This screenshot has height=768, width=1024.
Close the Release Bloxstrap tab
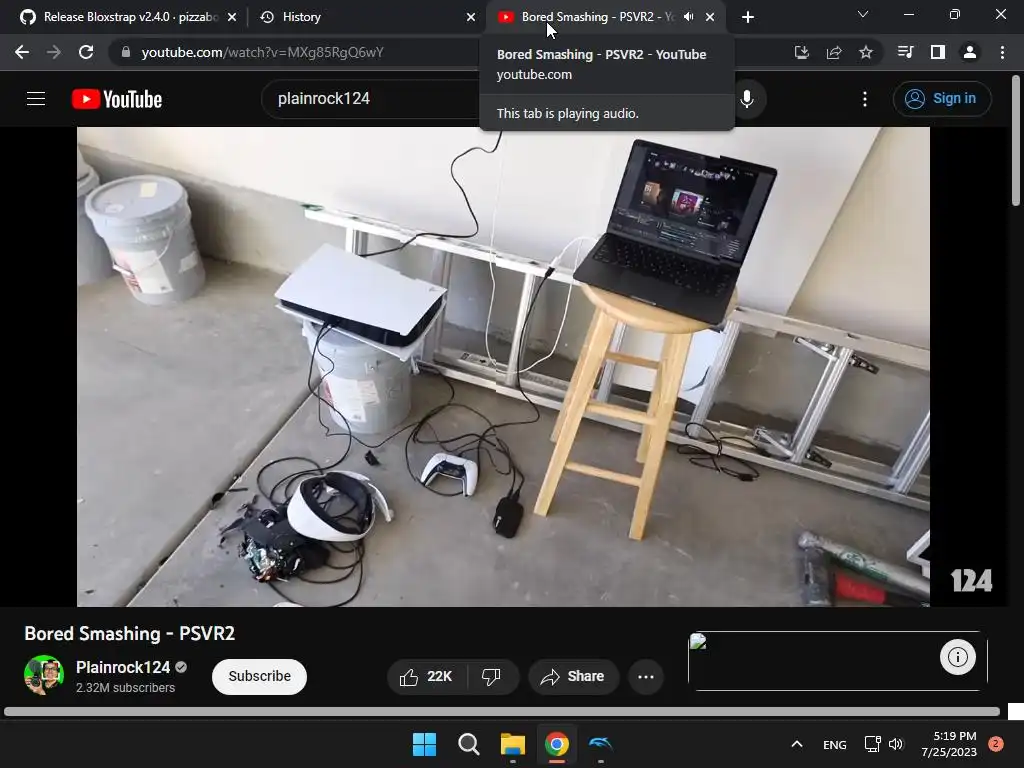click(x=232, y=17)
